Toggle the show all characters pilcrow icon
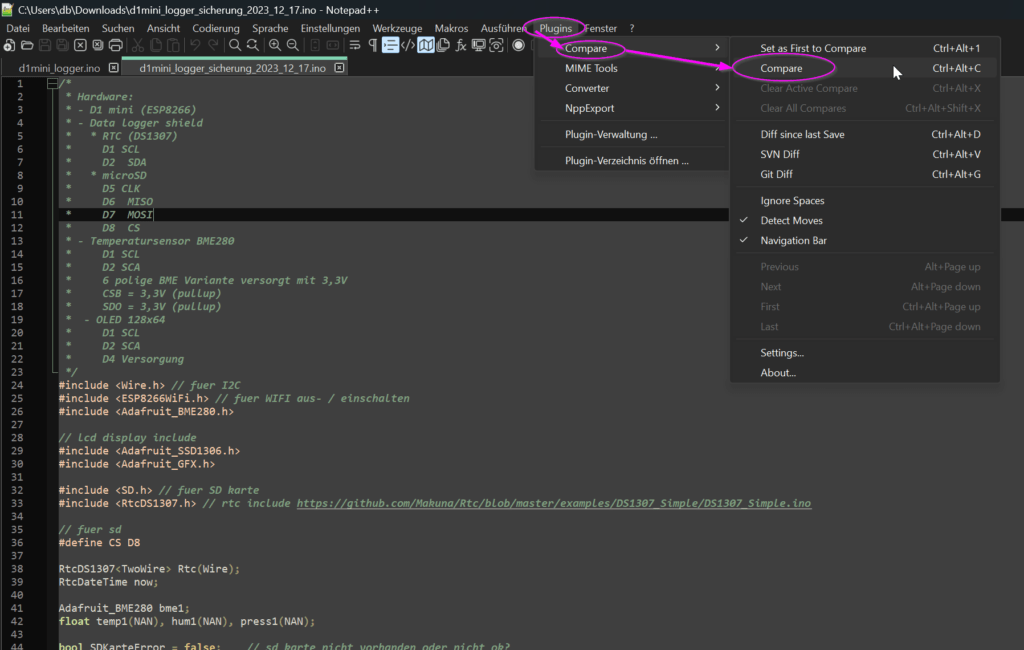Screen dimensions: 1024x650 pyautogui.click(x=373, y=45)
